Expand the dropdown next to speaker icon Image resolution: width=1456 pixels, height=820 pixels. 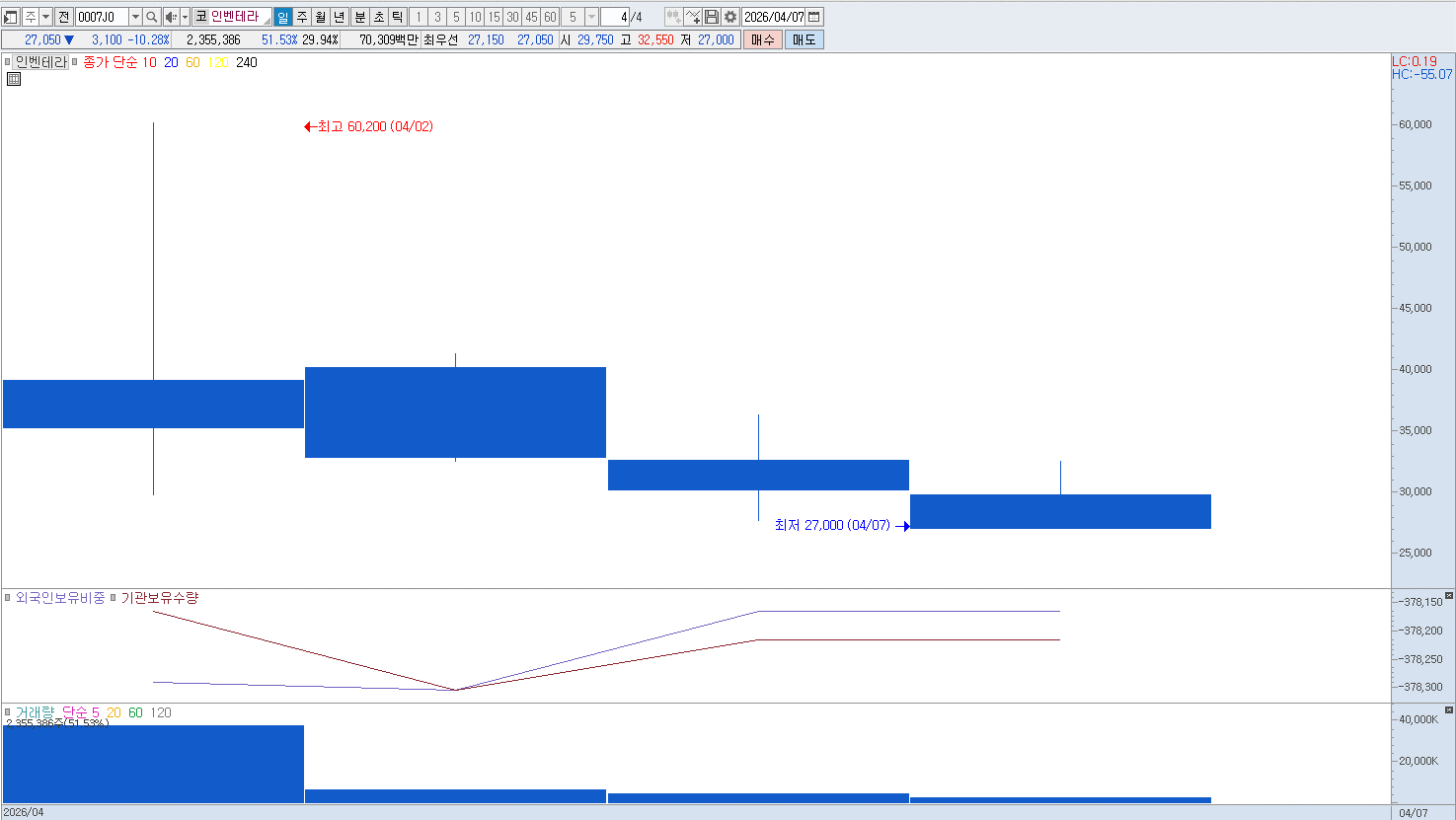click(x=185, y=17)
